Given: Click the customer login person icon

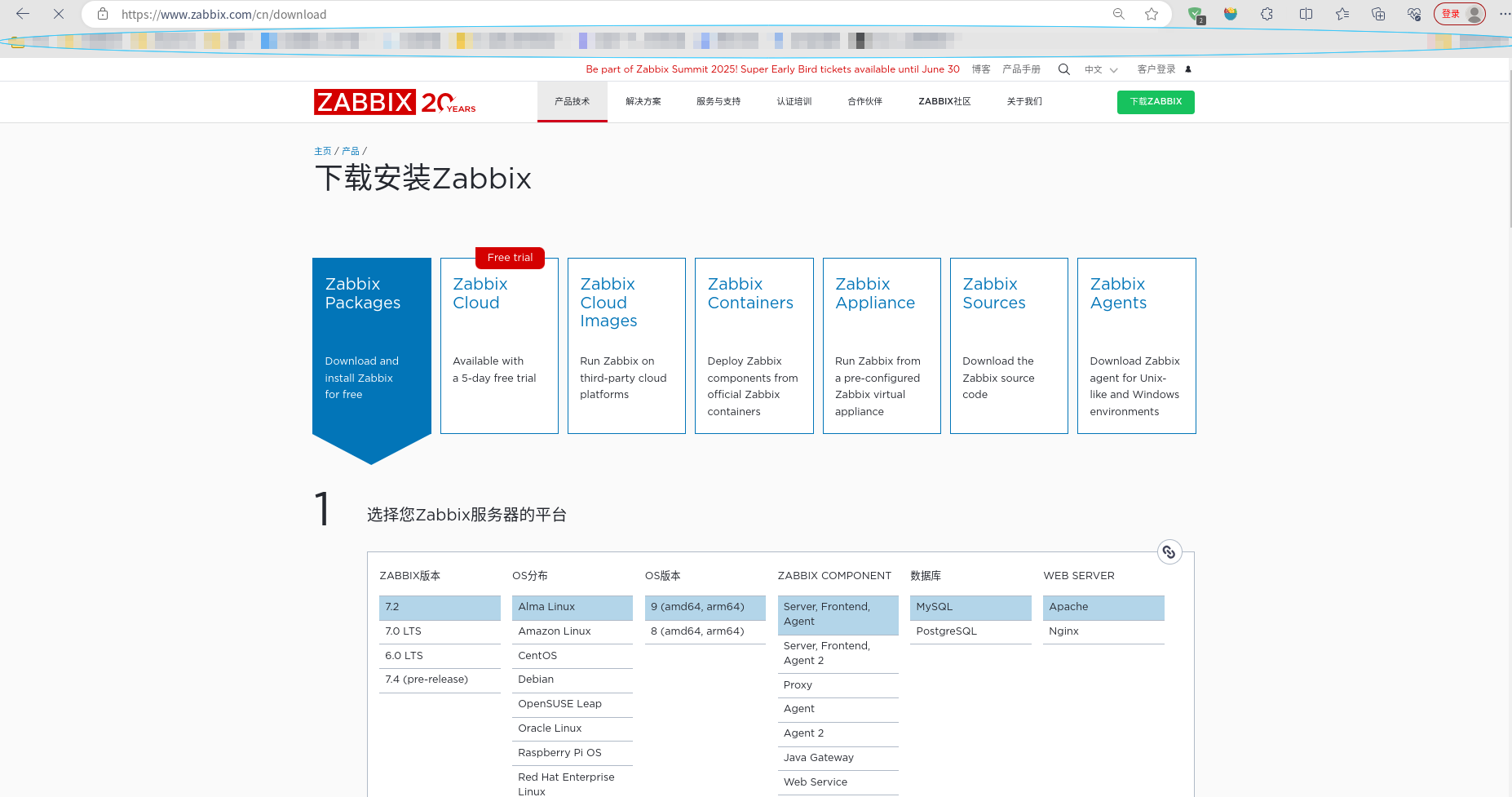Looking at the screenshot, I should tap(1188, 69).
